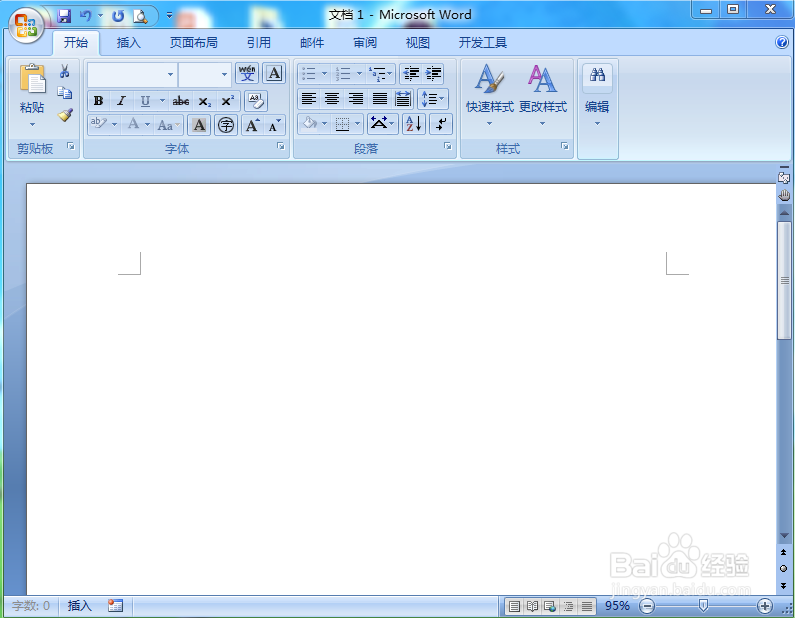The height and width of the screenshot is (618, 795).
Task: Open 更改样式 menu
Action: [543, 94]
